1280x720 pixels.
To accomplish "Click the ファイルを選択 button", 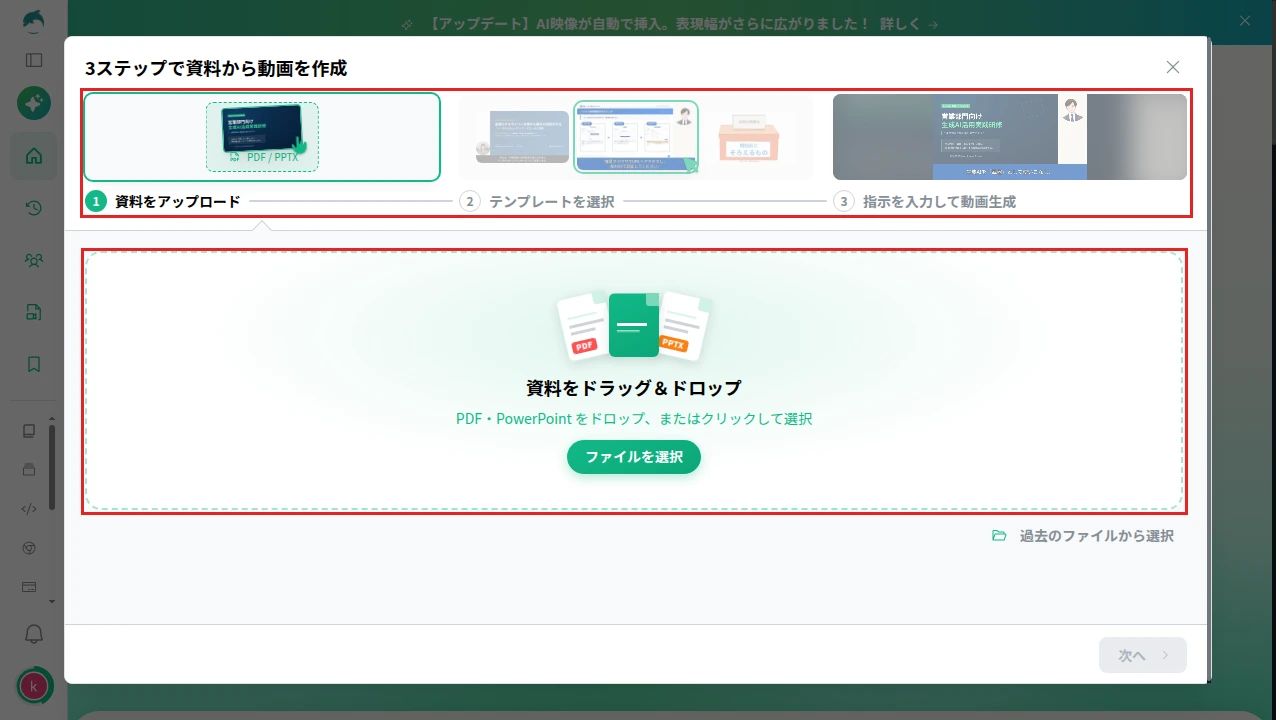I will pos(634,457).
